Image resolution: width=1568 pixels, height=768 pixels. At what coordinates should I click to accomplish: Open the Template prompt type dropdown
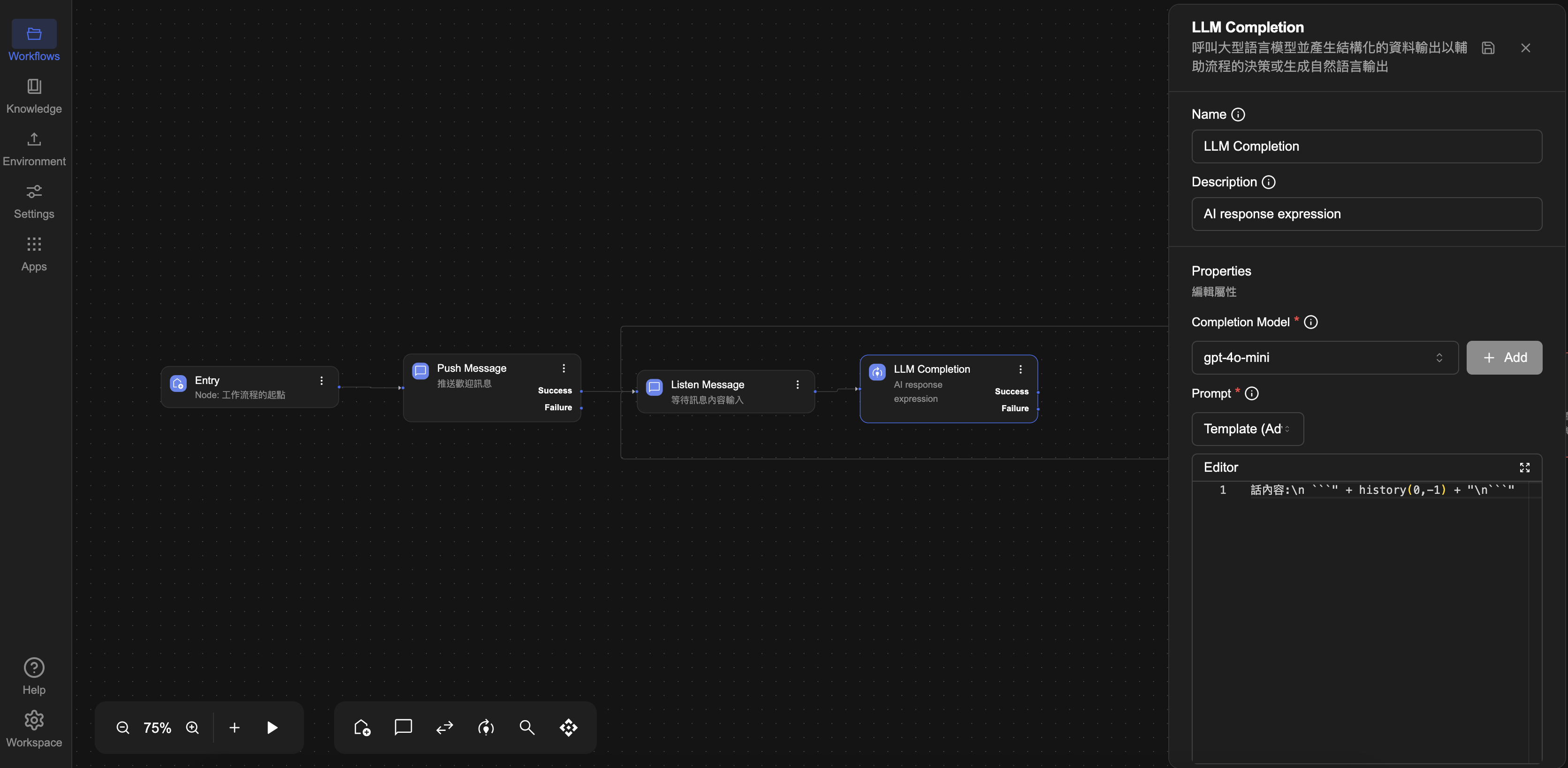(1247, 429)
